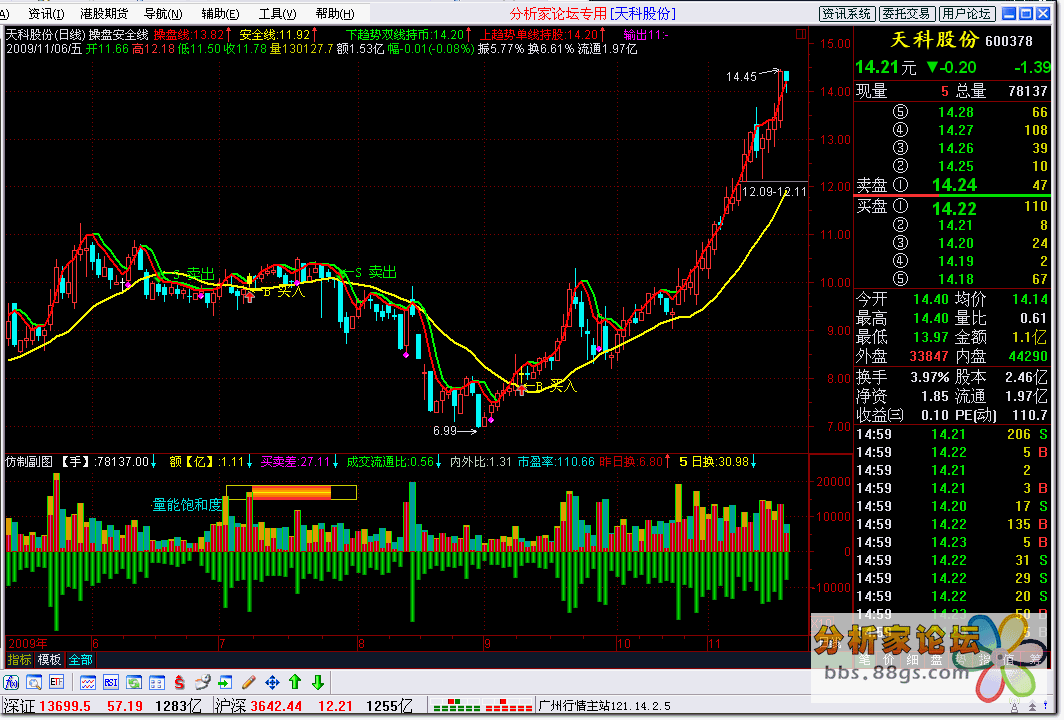The image size is (1064, 720).
Task: Click the month 8 marker on time axis
Action: pyautogui.click(x=361, y=643)
